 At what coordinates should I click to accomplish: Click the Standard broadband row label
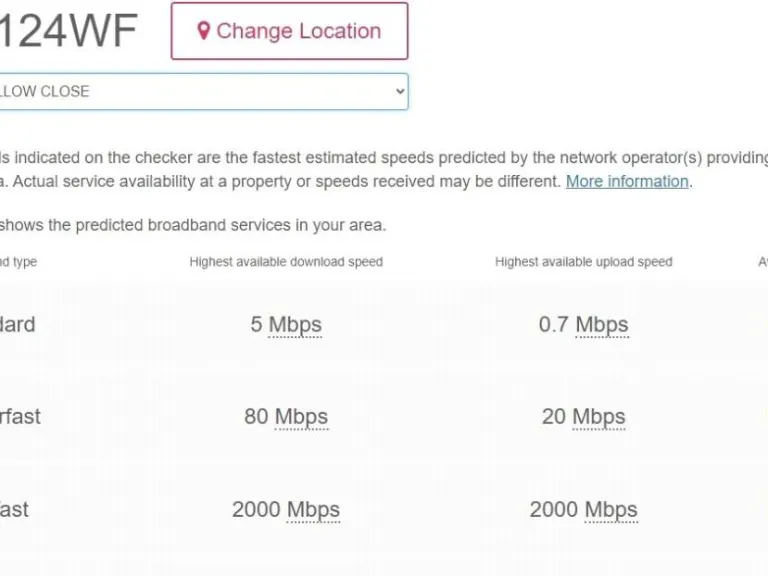[x=17, y=325]
